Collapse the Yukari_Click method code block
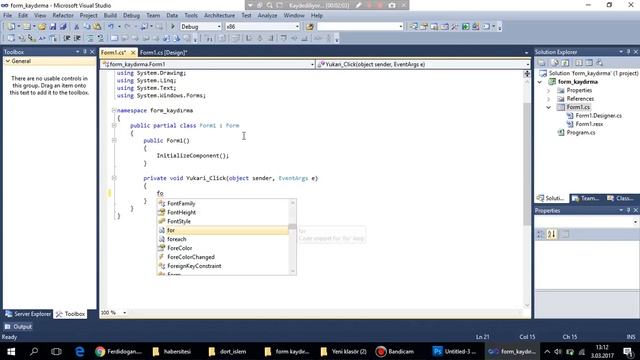This screenshot has height=360, width=640. coord(114,178)
